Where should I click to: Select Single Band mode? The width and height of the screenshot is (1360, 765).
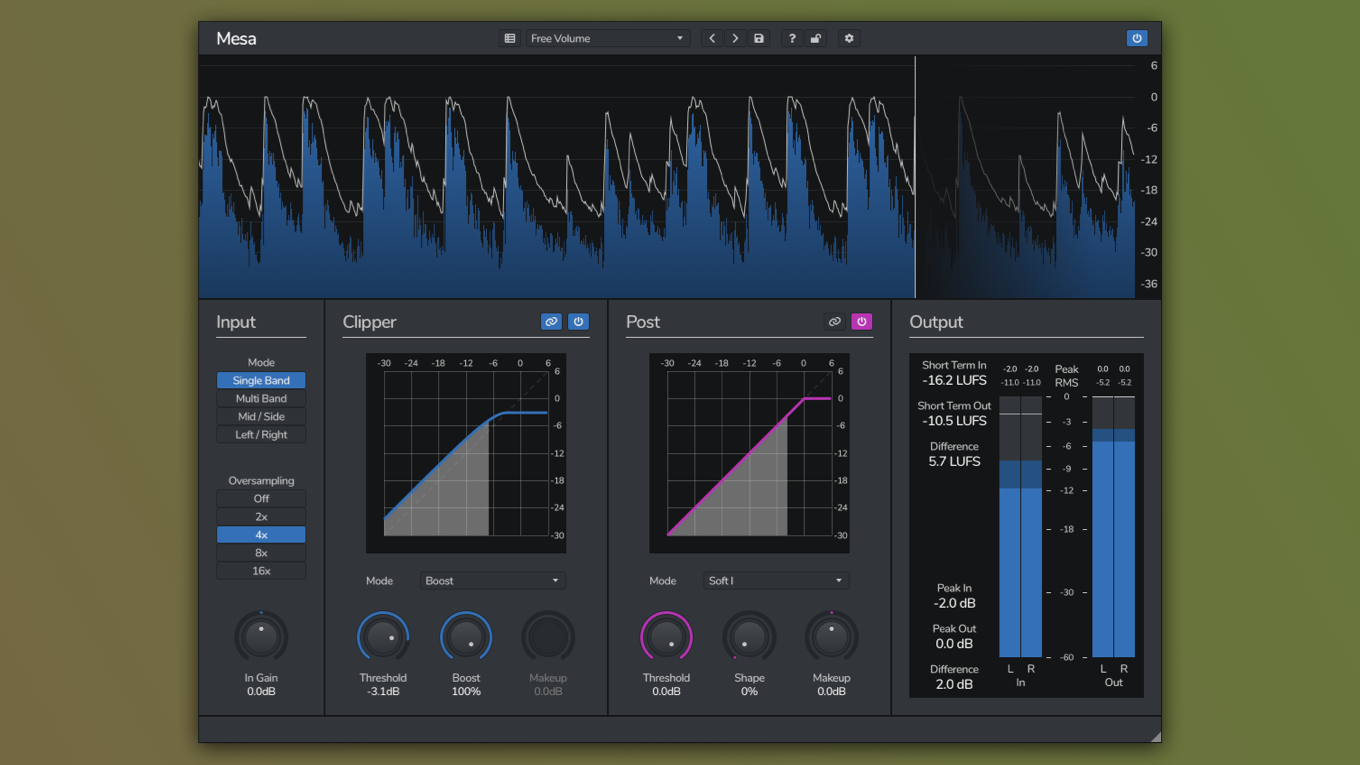[x=261, y=381]
